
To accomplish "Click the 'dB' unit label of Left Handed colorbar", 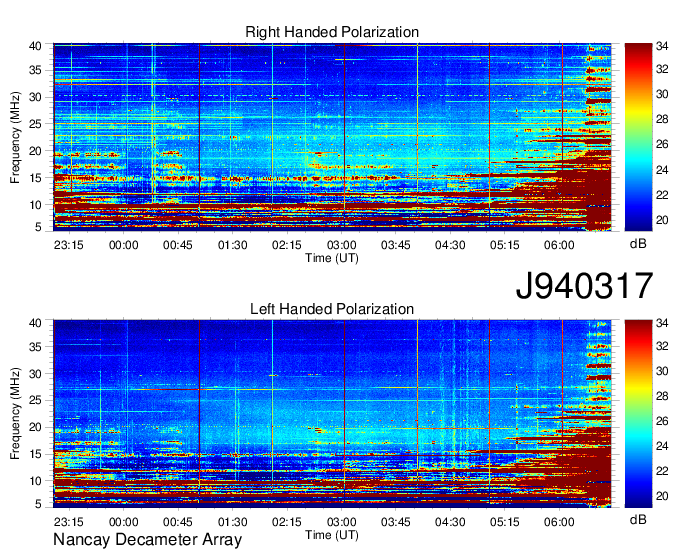I will coord(638,520).
